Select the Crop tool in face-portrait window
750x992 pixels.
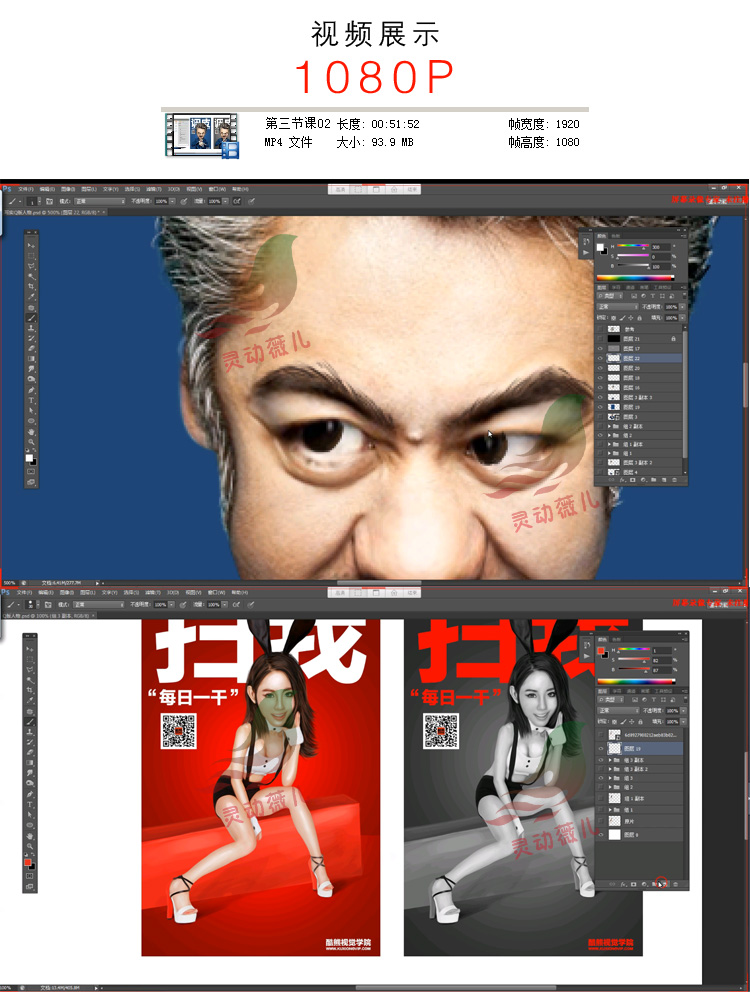point(31,286)
